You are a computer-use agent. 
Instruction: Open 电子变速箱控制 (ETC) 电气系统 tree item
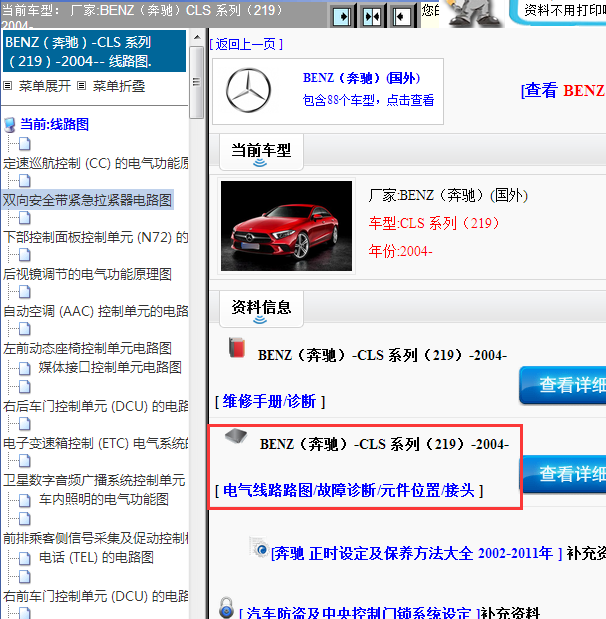(x=96, y=443)
